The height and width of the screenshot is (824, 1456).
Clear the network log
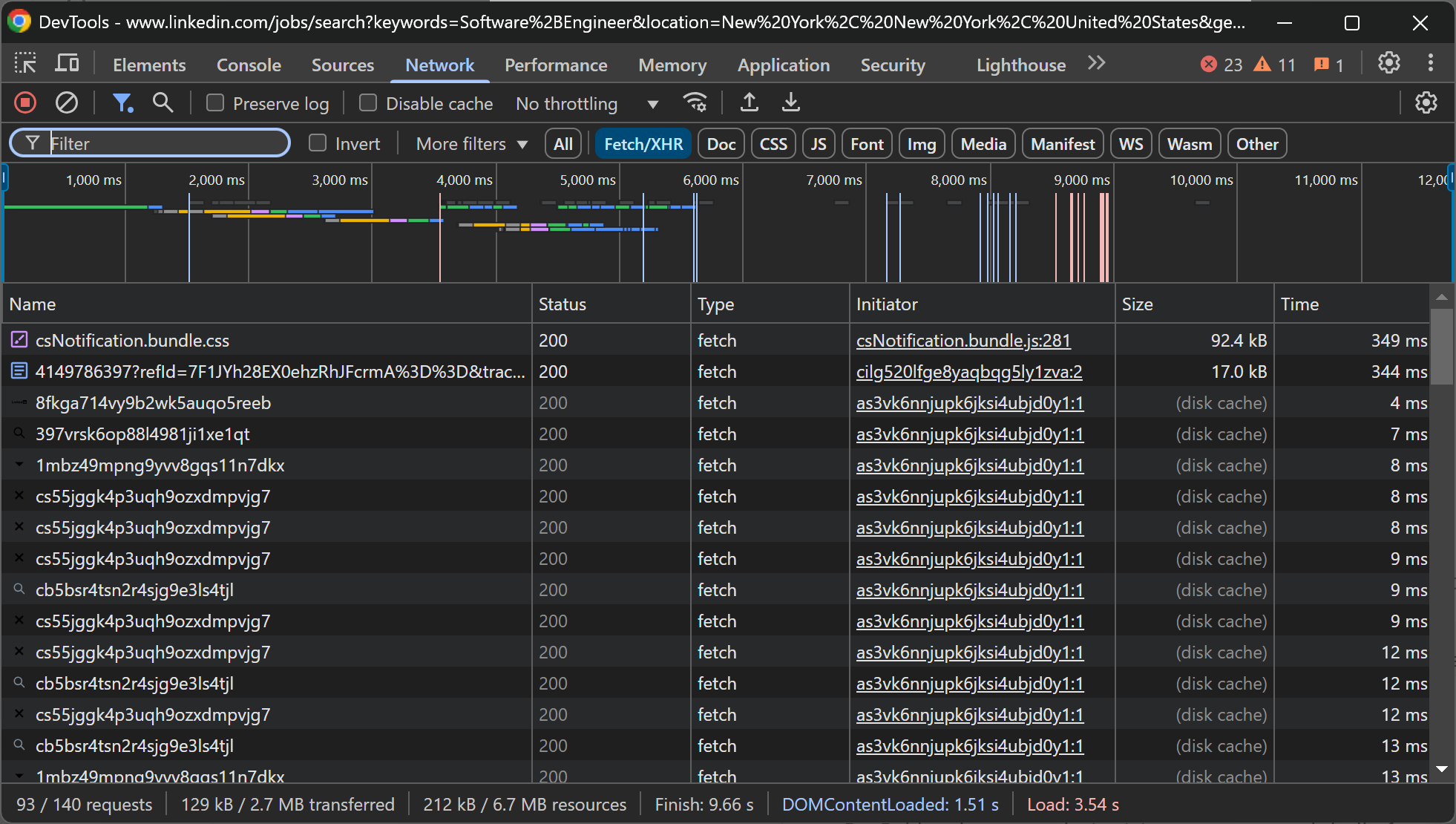point(67,102)
